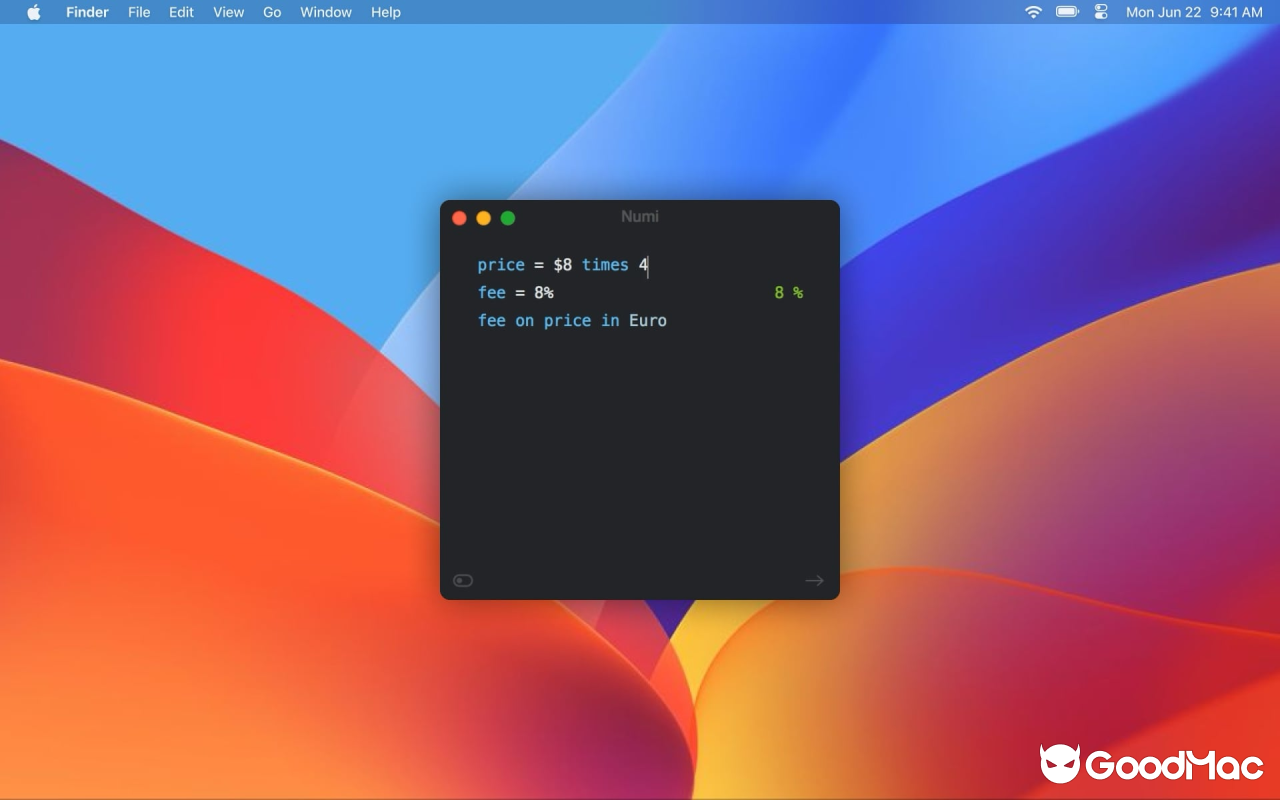1280x800 pixels.
Task: Close the Numi window
Action: click(460, 218)
